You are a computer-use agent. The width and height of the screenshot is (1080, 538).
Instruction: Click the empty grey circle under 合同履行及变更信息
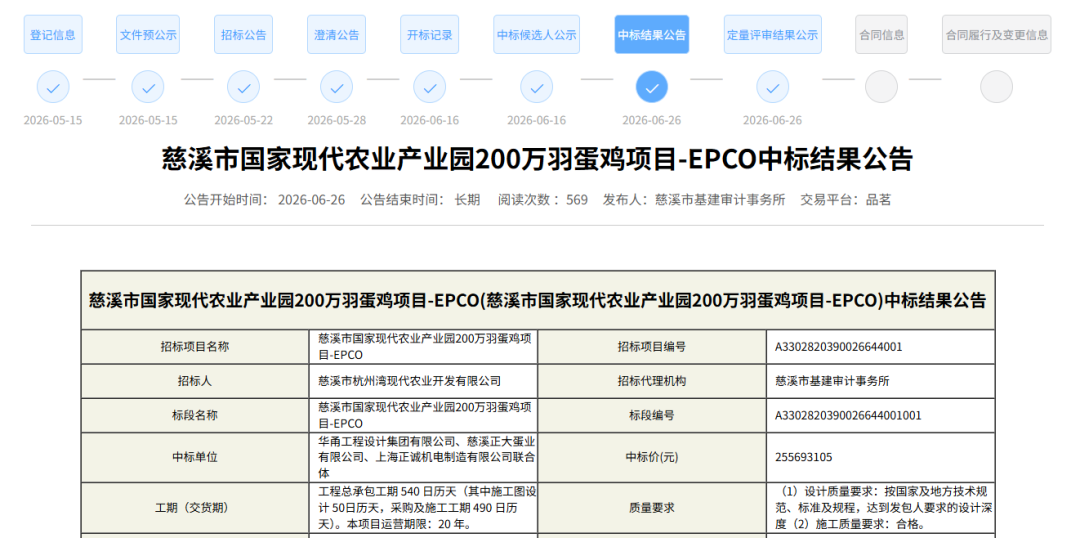[x=997, y=87]
